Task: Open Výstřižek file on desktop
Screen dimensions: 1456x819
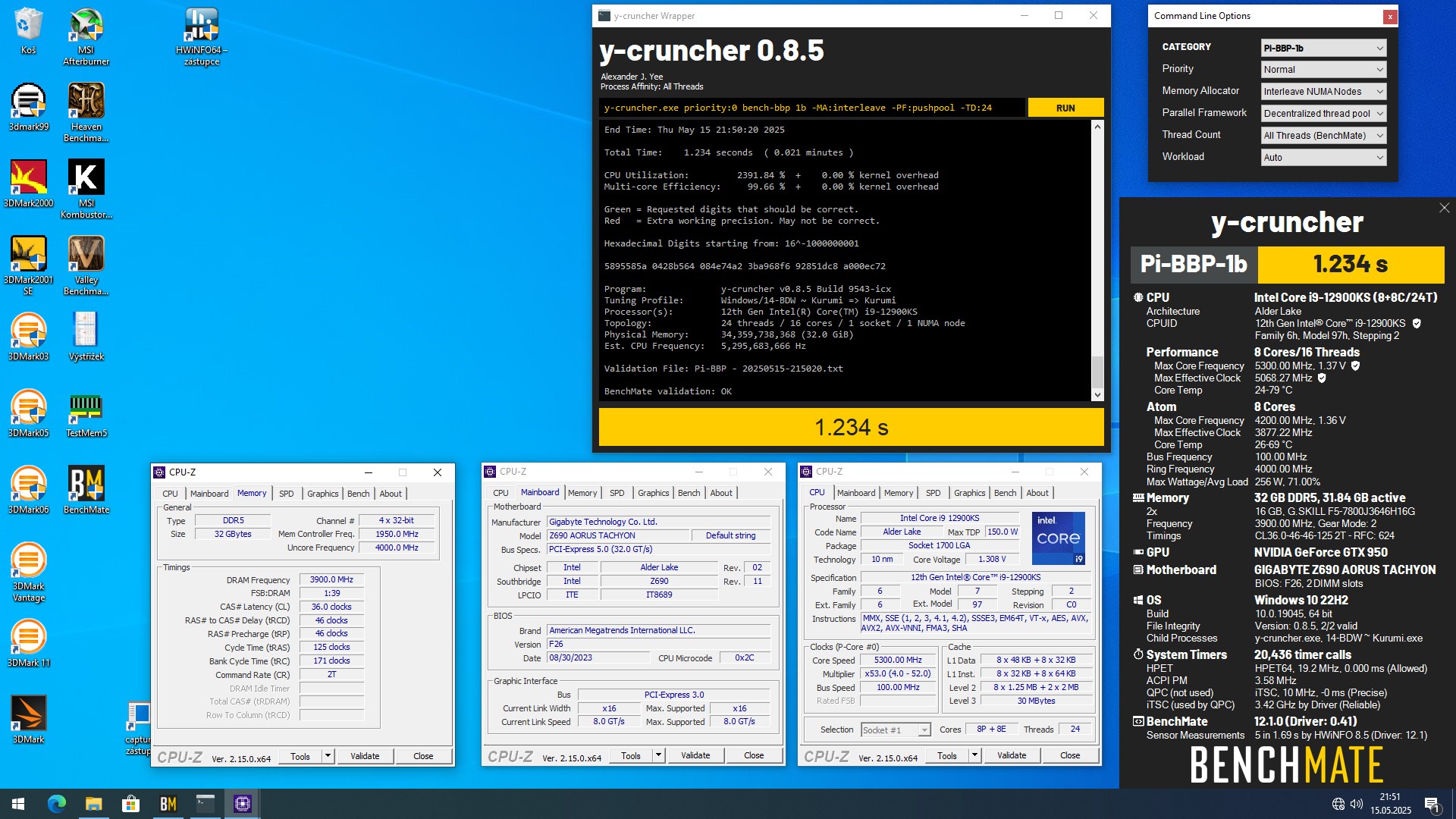Action: coord(86,337)
